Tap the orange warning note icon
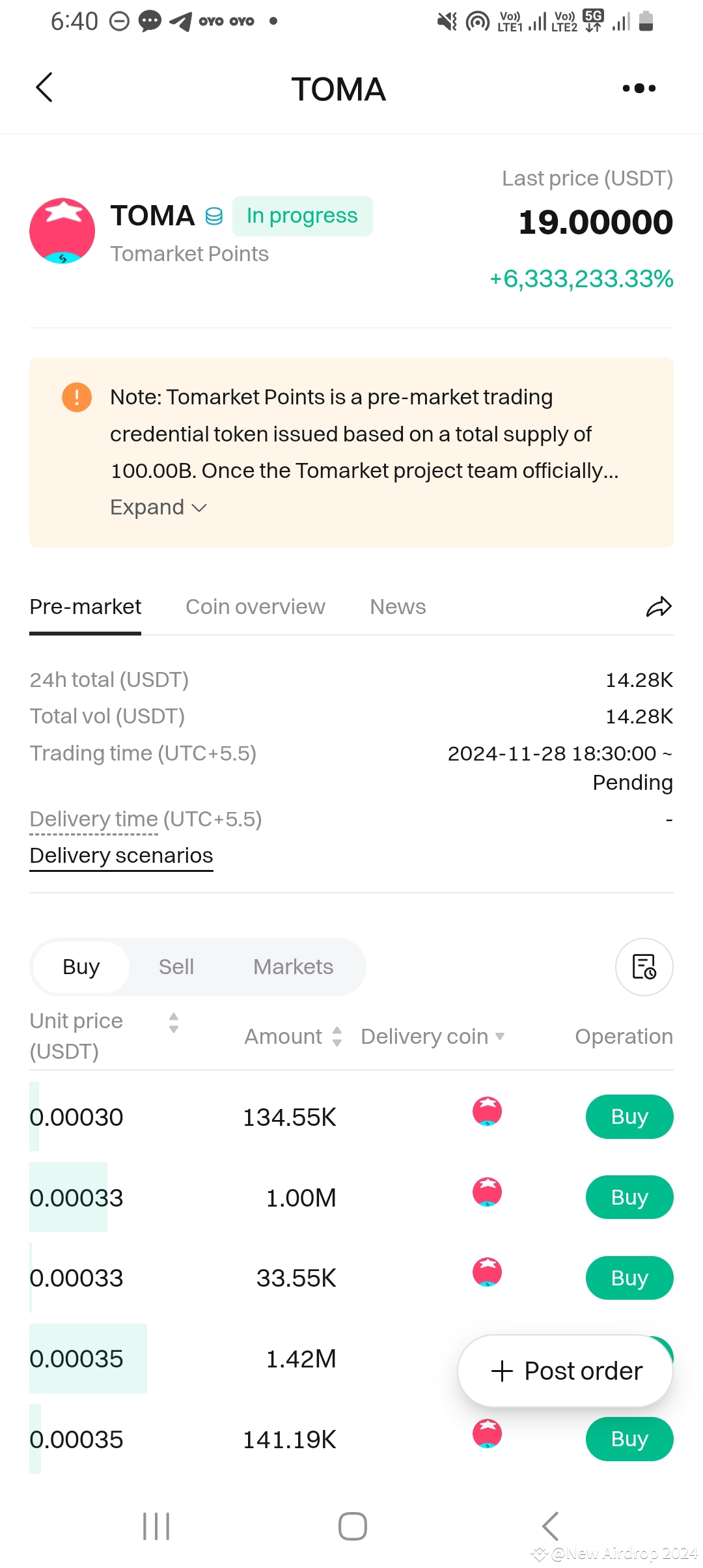Screen dimensions: 703x1568 pyautogui.click(x=77, y=397)
